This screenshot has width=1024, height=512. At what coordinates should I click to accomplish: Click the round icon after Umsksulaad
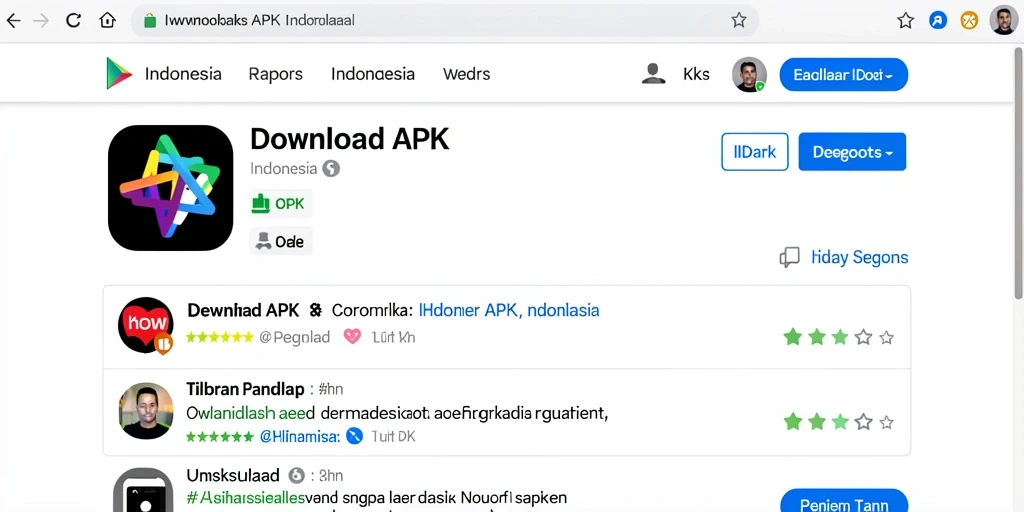[296, 475]
